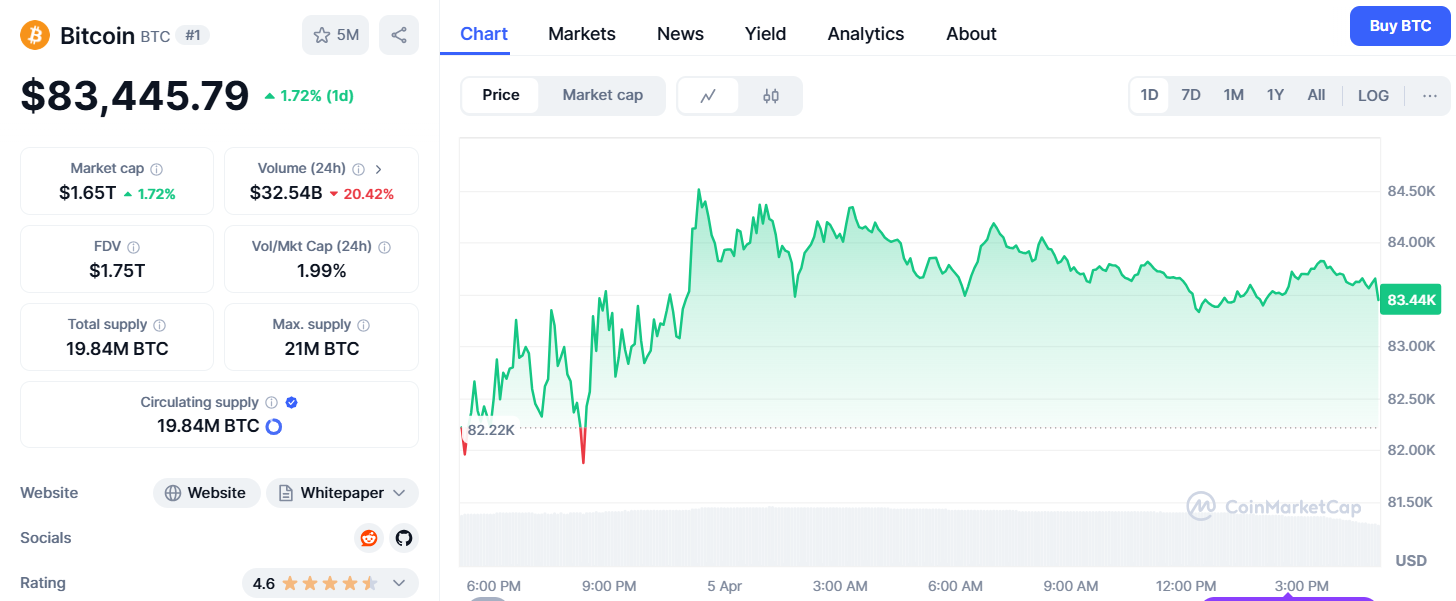1456x601 pixels.
Task: Click the 5 Apr date axis label
Action: click(x=724, y=586)
